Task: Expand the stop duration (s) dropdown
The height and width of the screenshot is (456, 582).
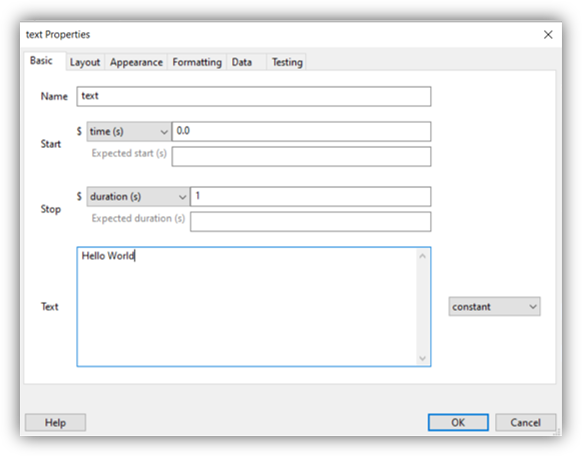Action: pyautogui.click(x=138, y=196)
